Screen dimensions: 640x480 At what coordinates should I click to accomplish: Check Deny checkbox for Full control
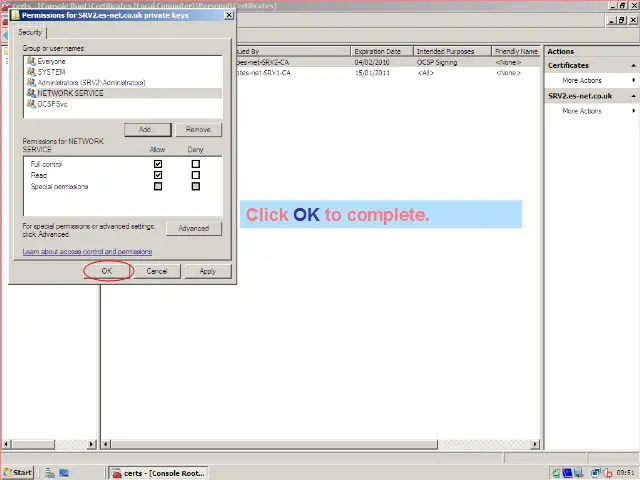click(195, 164)
